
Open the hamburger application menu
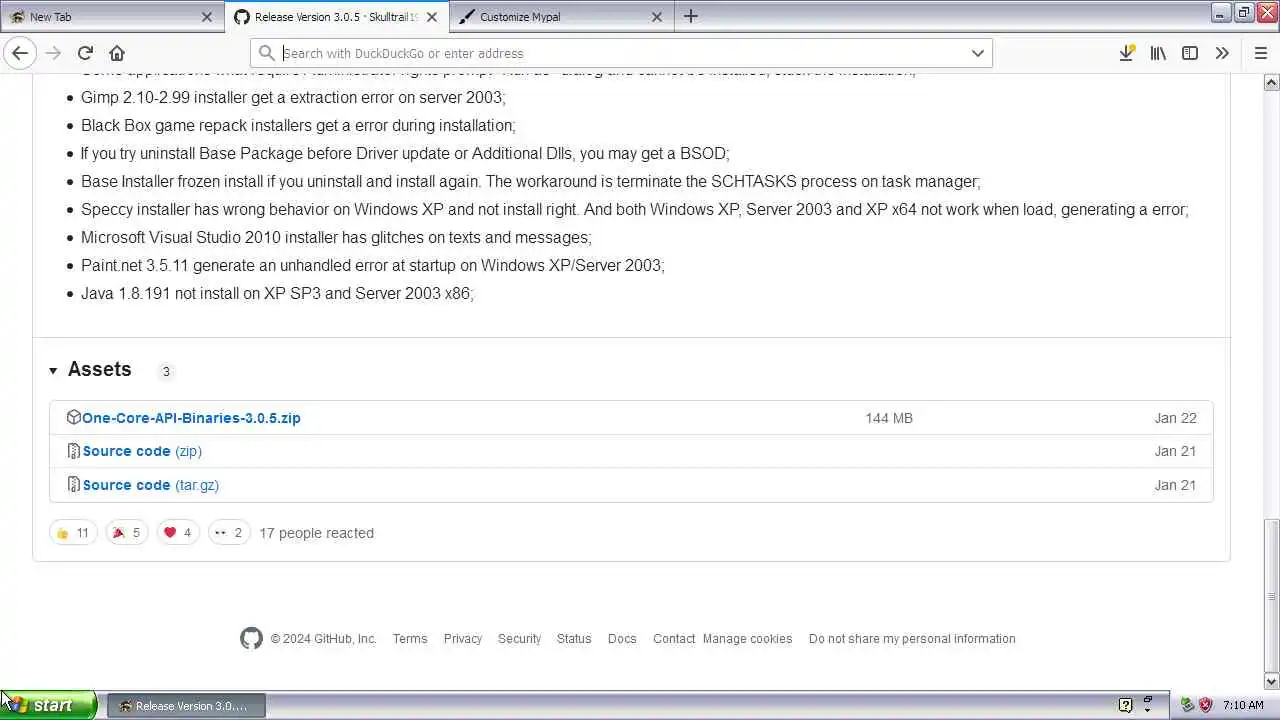point(1261,53)
